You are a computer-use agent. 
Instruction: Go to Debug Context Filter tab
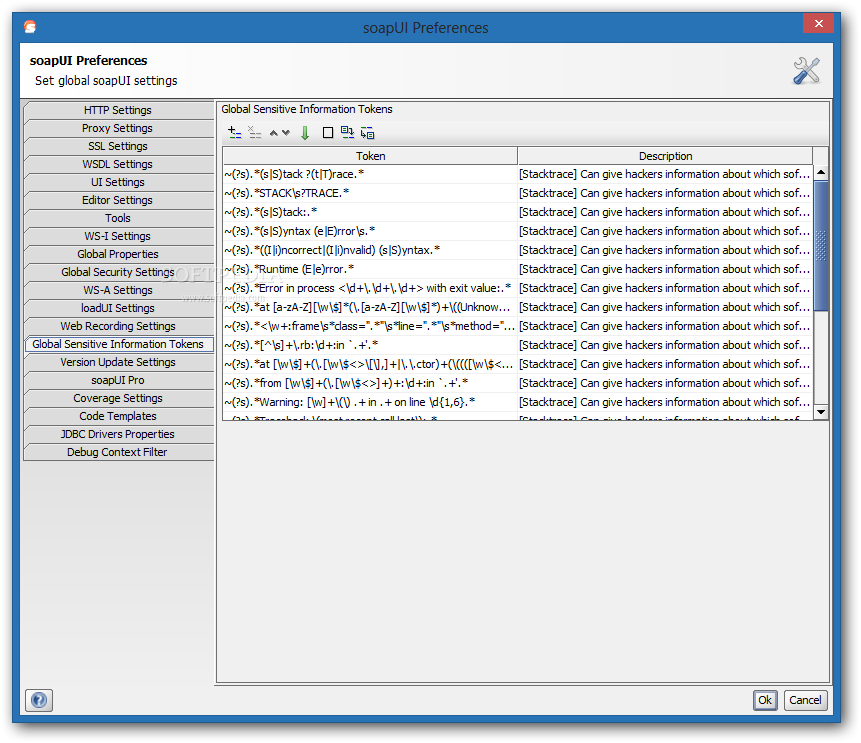click(x=118, y=452)
